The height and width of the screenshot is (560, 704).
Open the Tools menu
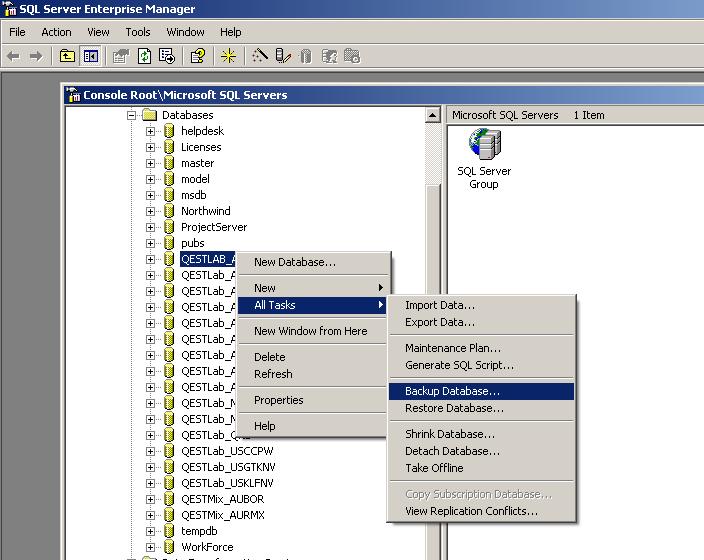[138, 32]
